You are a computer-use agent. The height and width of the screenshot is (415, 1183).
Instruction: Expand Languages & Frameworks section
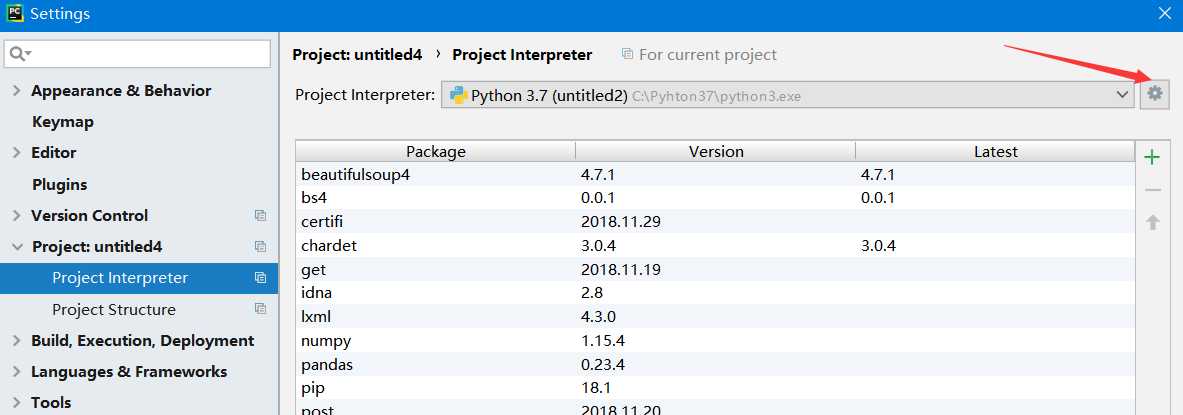pyautogui.click(x=17, y=372)
